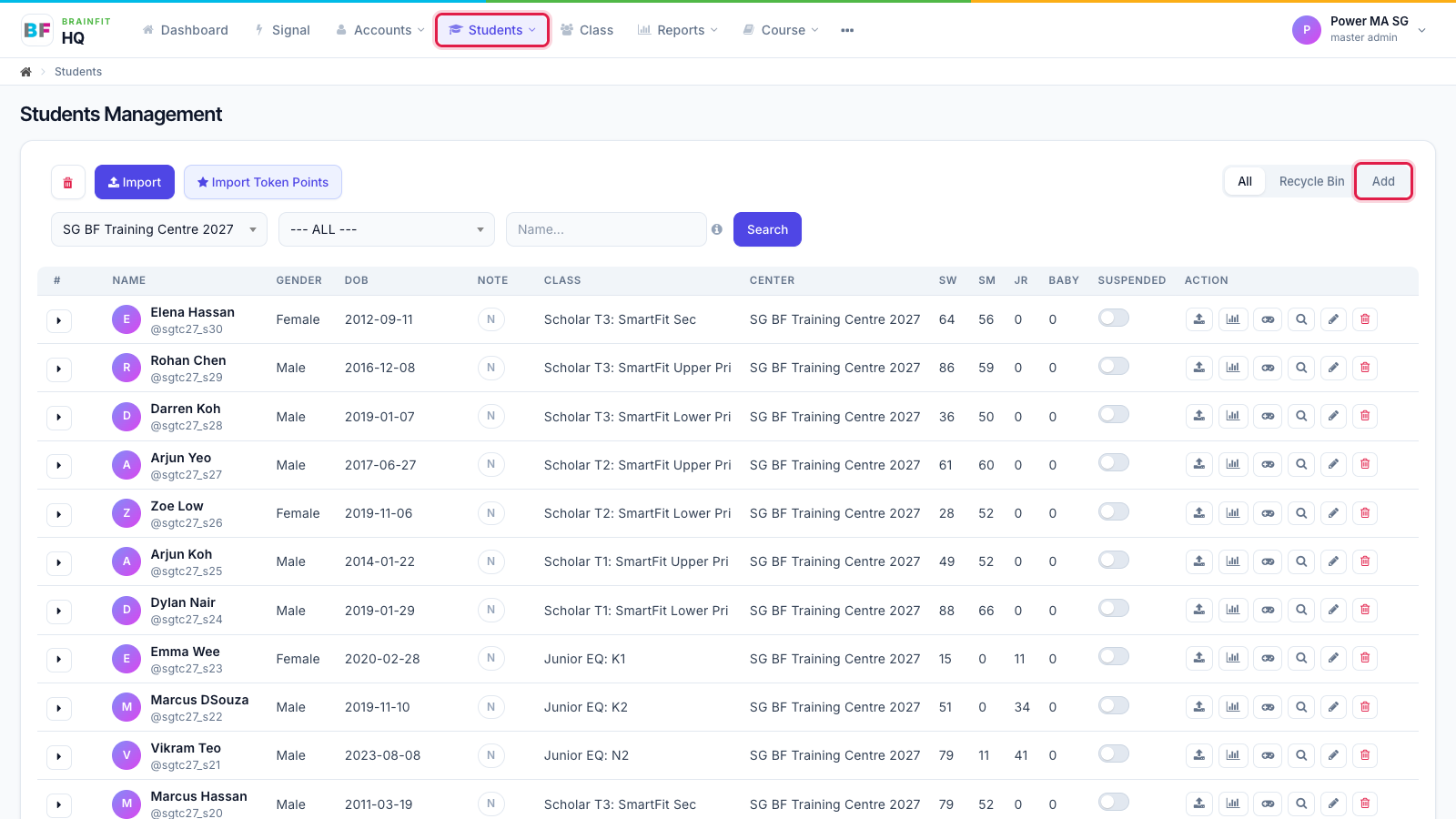Click upload icon in Elena Hassan row

1199,319
